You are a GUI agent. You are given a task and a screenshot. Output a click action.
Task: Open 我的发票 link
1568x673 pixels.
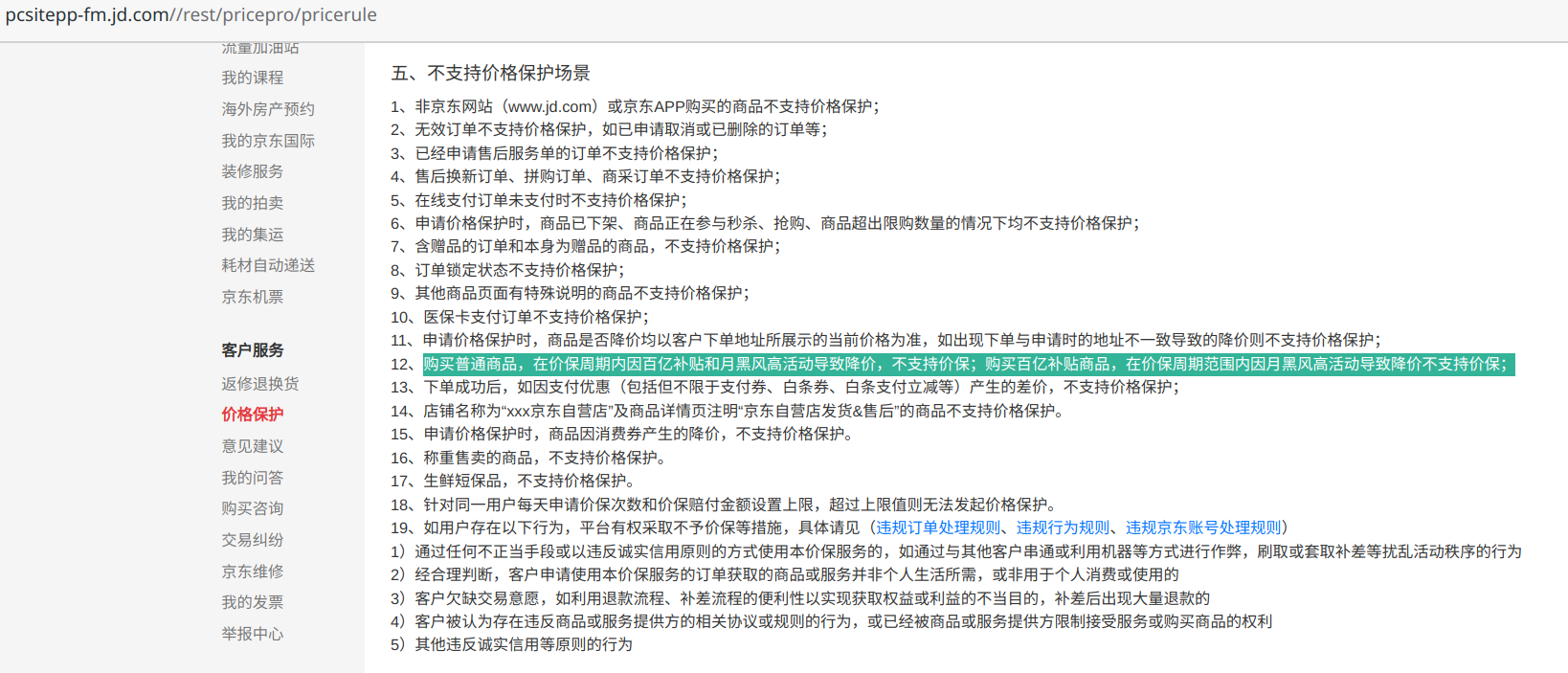(x=252, y=602)
